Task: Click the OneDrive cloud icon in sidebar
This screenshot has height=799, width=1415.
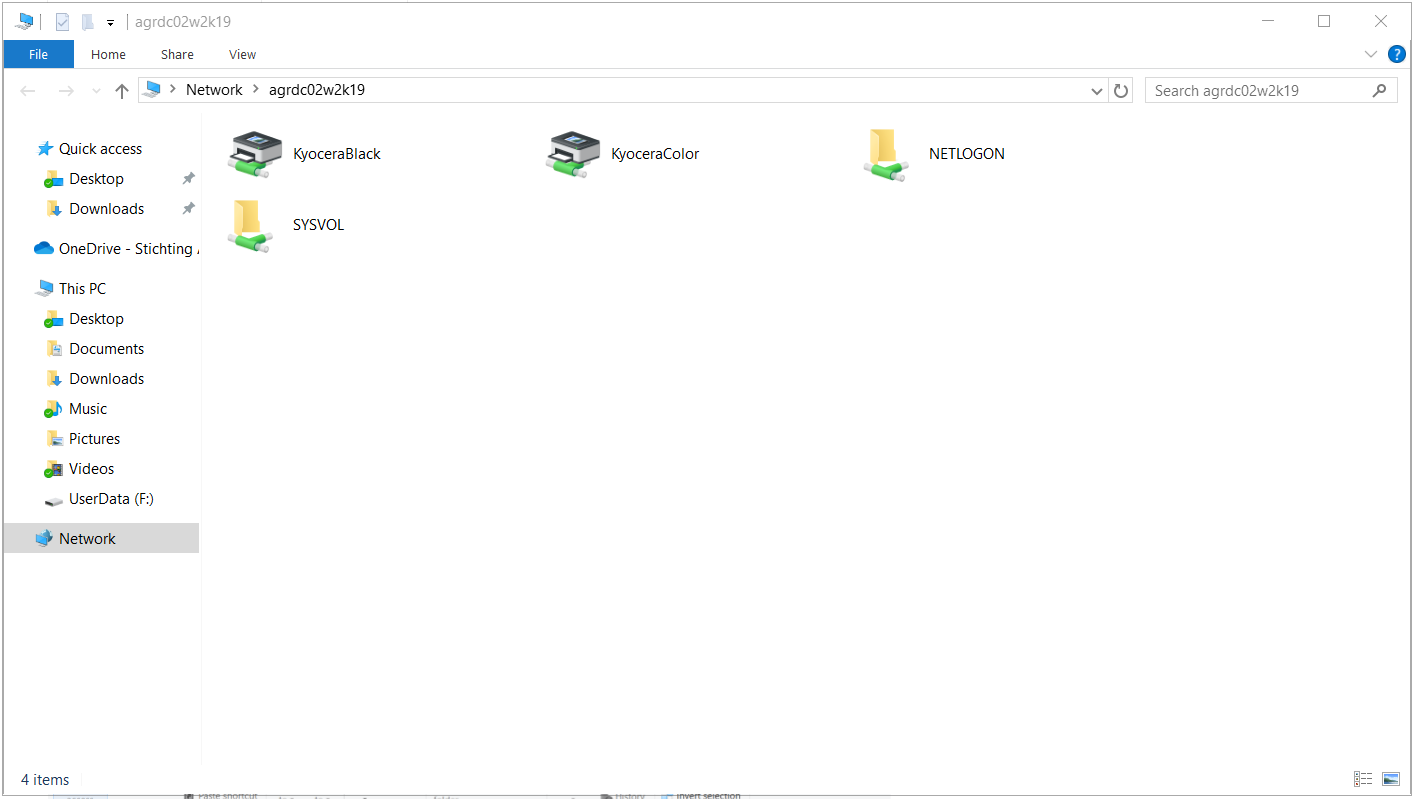Action: coord(43,249)
